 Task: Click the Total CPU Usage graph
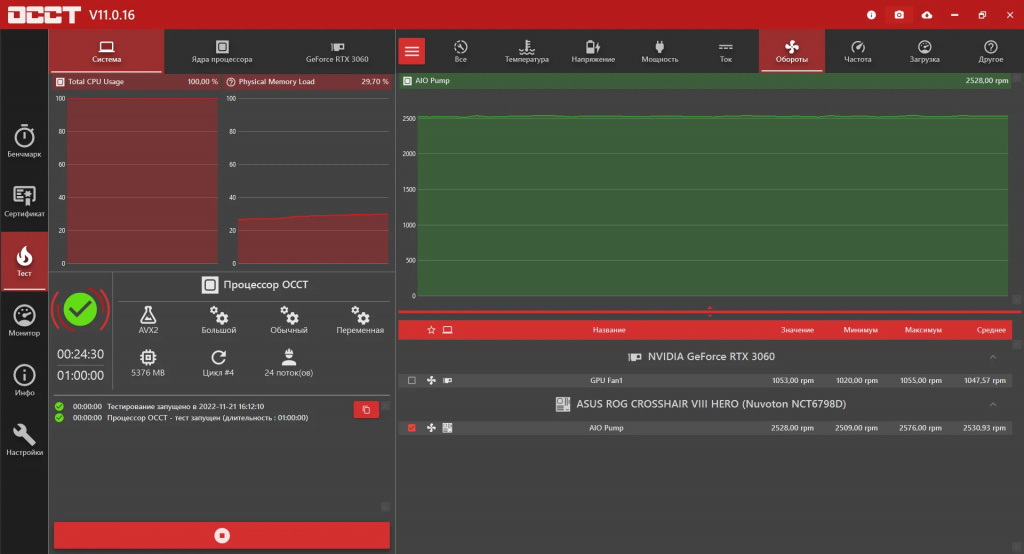click(x=142, y=181)
